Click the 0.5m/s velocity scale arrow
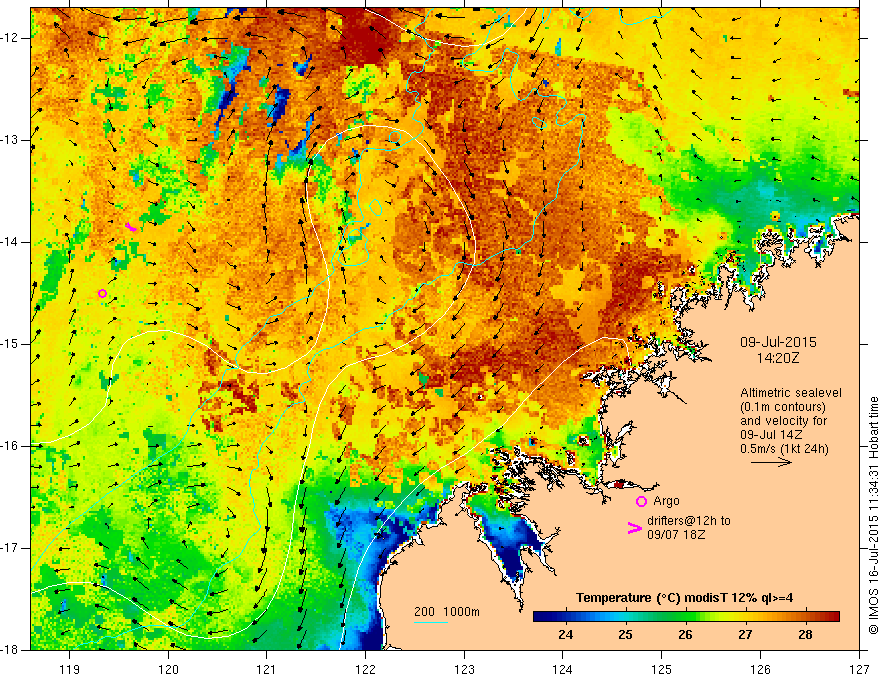880x680 pixels. (771, 462)
